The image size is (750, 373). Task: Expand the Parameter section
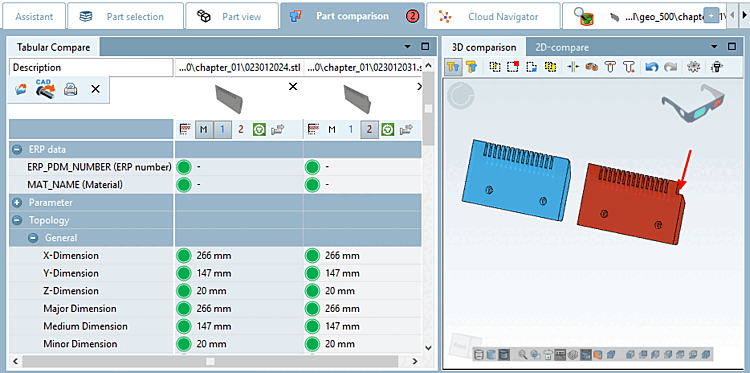pos(17,202)
